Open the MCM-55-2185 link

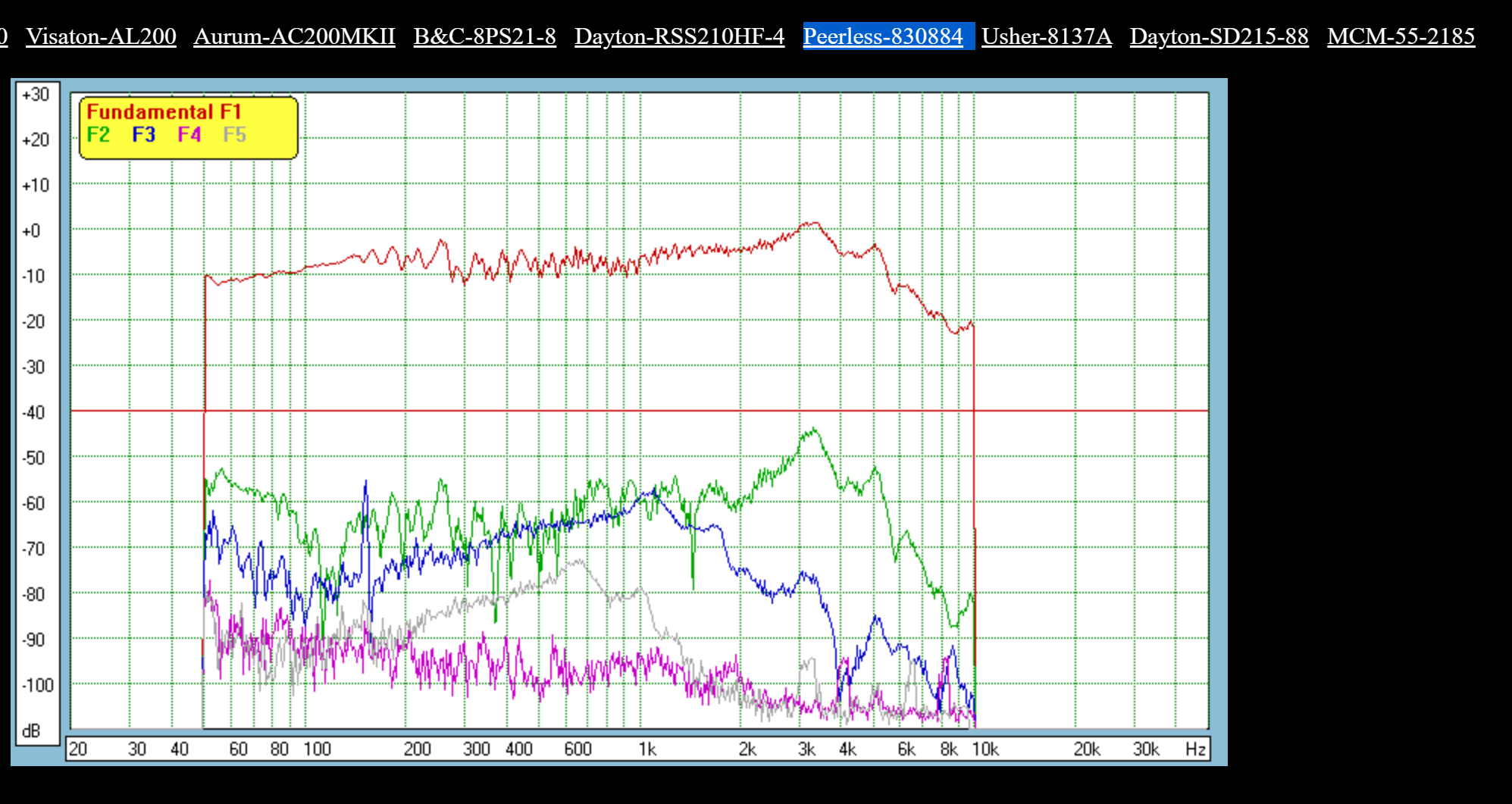click(1401, 36)
